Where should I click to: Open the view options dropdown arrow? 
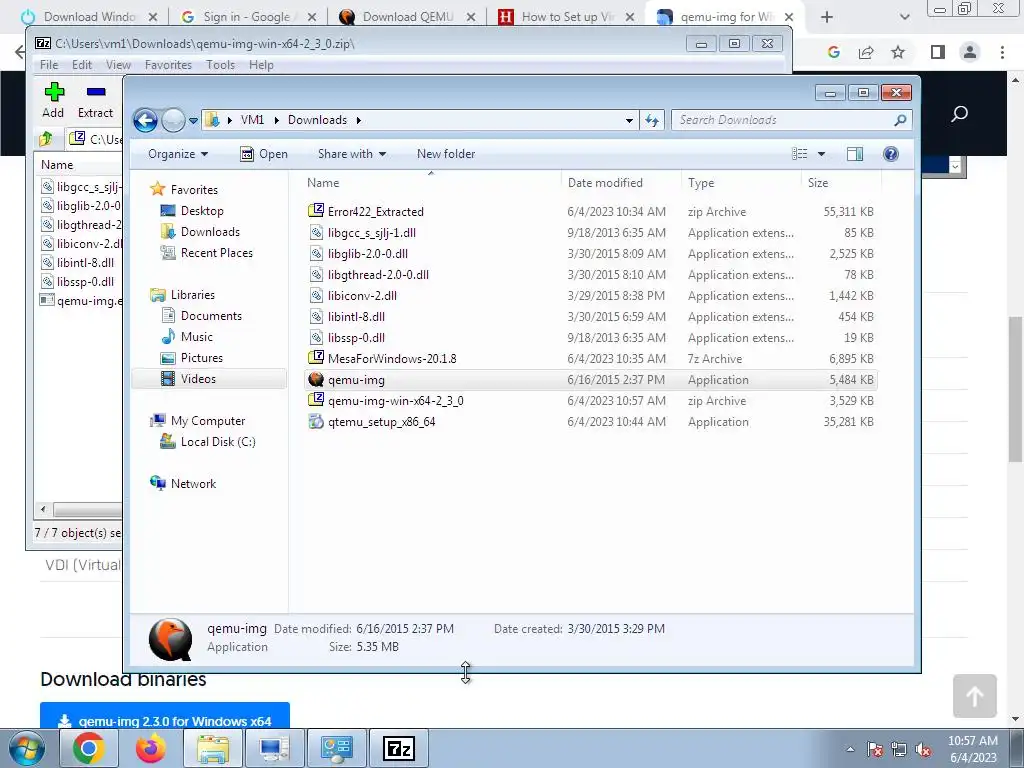click(822, 154)
